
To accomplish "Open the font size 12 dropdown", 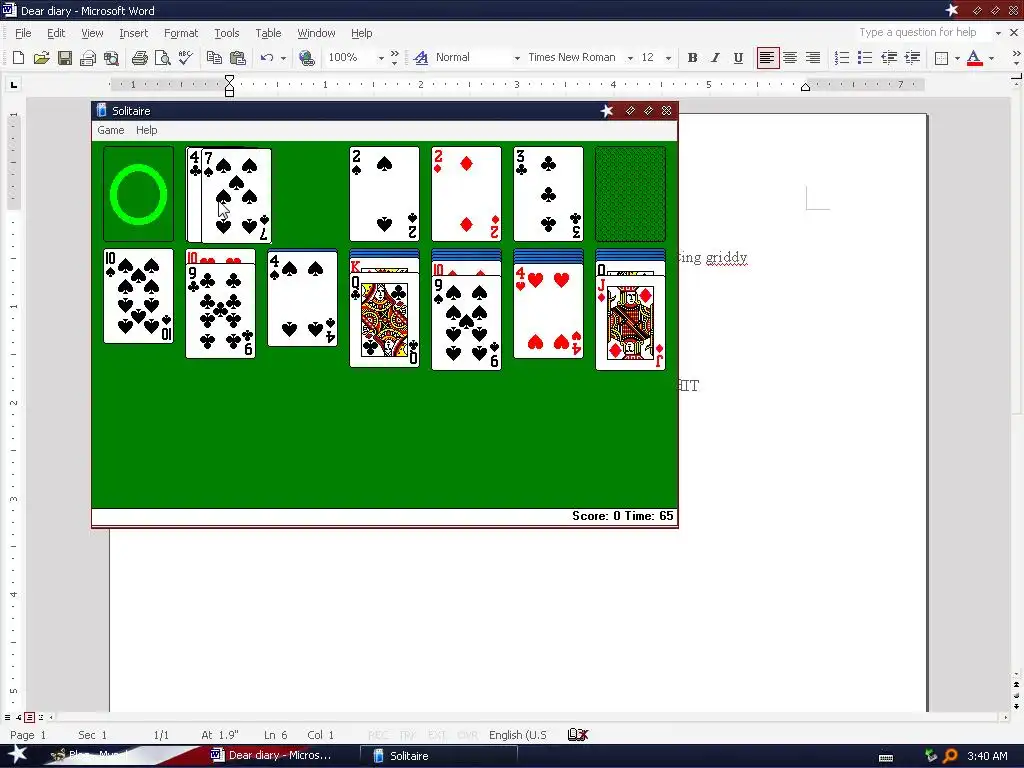I will [668, 58].
